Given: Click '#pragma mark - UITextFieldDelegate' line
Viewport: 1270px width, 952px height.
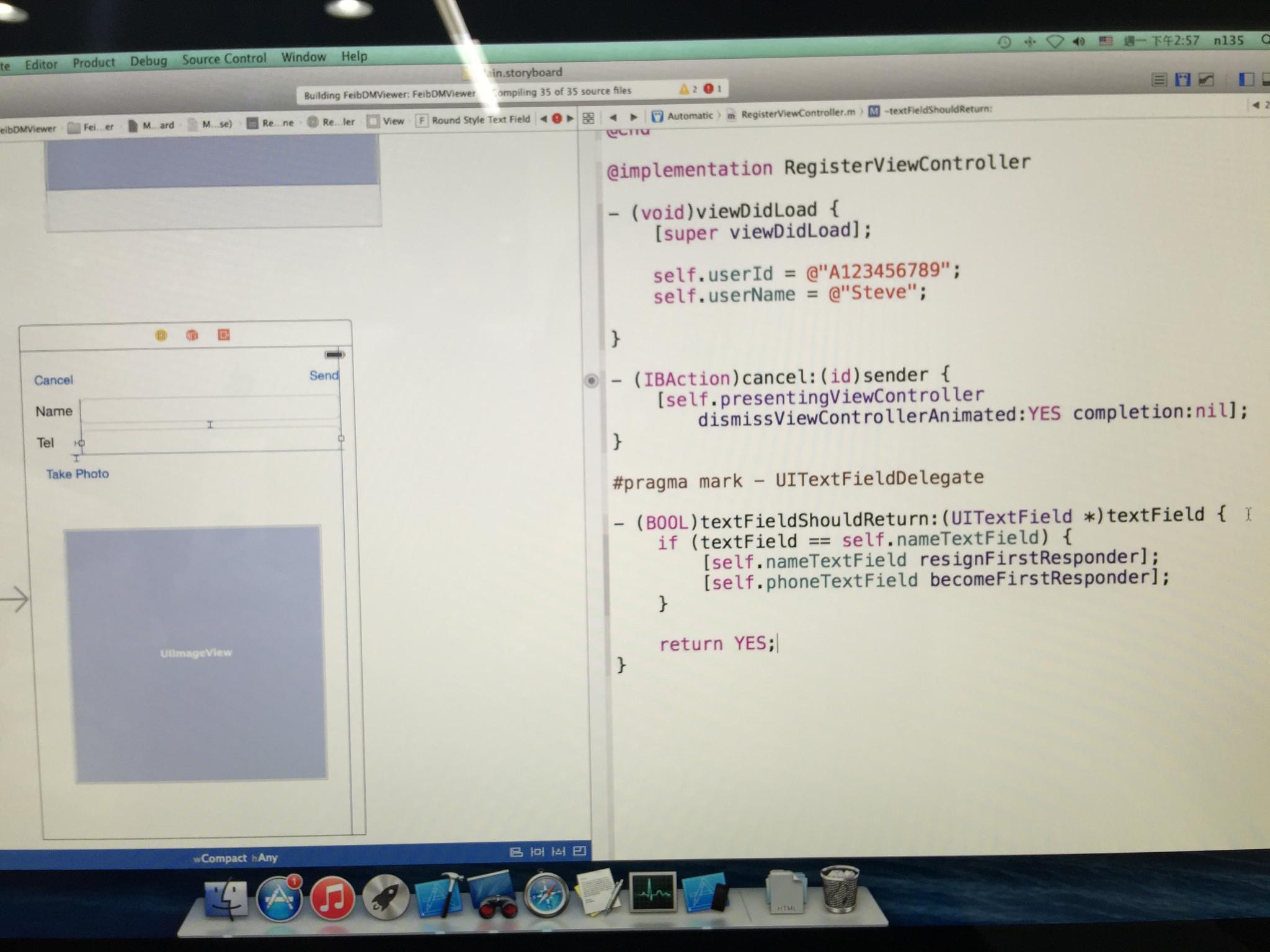Looking at the screenshot, I should click(x=798, y=480).
